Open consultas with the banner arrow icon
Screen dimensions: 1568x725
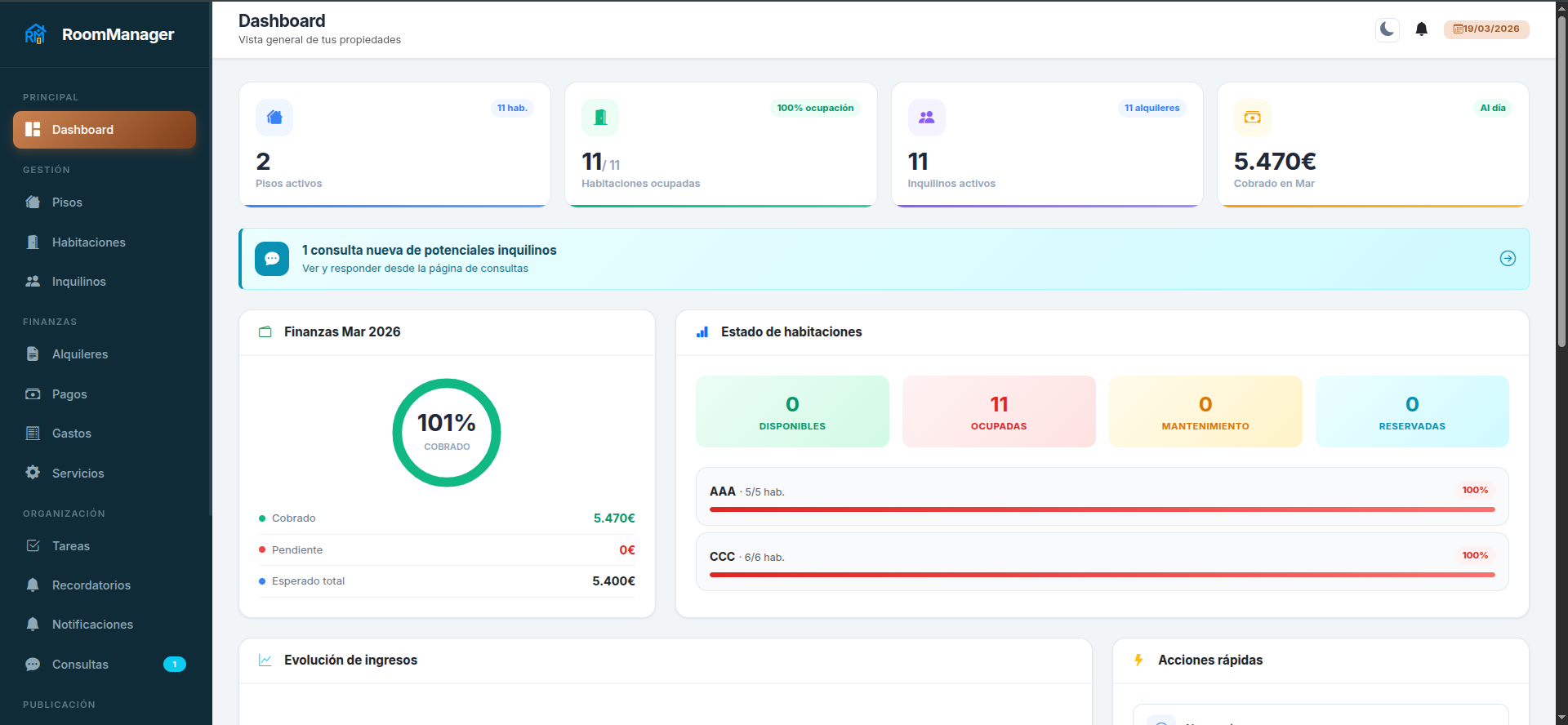click(x=1508, y=259)
